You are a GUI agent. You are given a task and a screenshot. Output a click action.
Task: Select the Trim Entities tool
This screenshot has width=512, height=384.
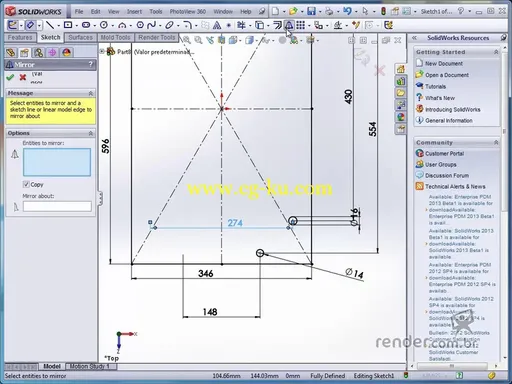(x=241, y=25)
